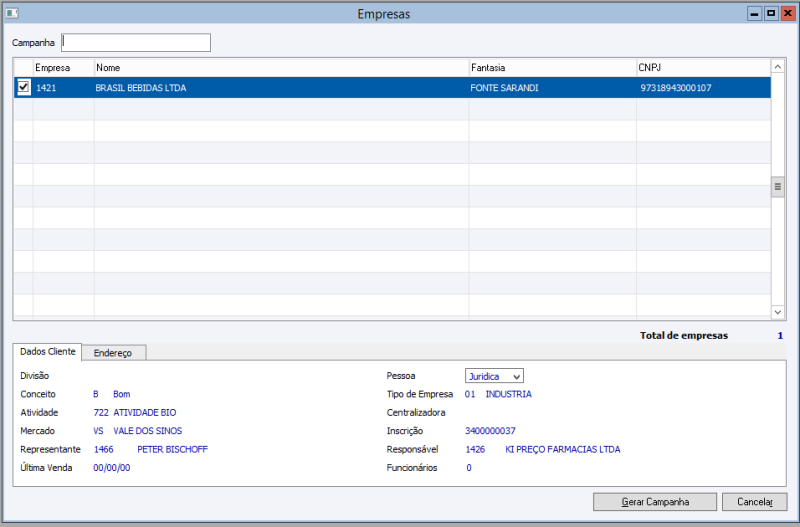This screenshot has width=800, height=527.
Task: Click the grid scrollbar down arrow
Action: click(778, 312)
